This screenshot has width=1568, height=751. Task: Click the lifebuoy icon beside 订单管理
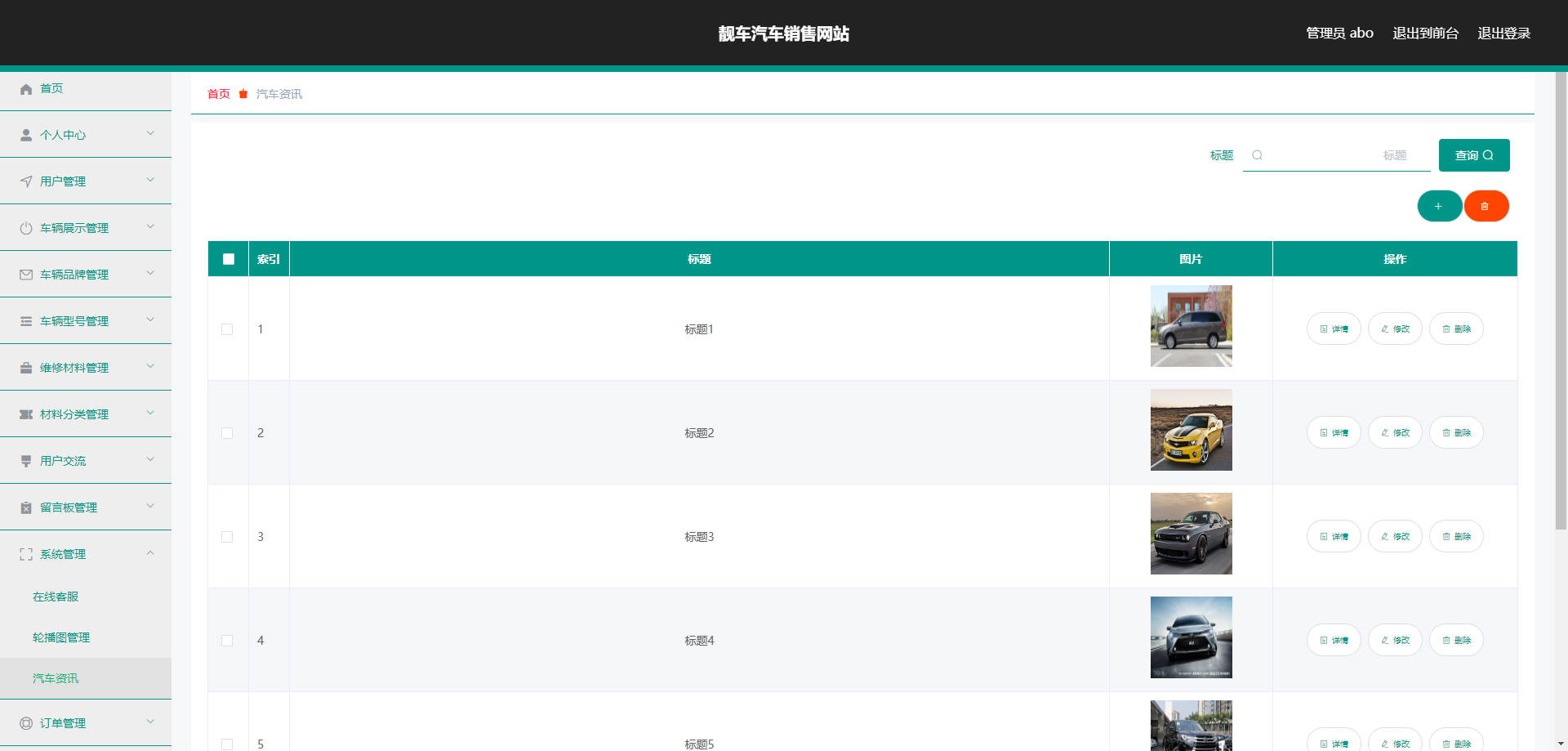[x=26, y=723]
